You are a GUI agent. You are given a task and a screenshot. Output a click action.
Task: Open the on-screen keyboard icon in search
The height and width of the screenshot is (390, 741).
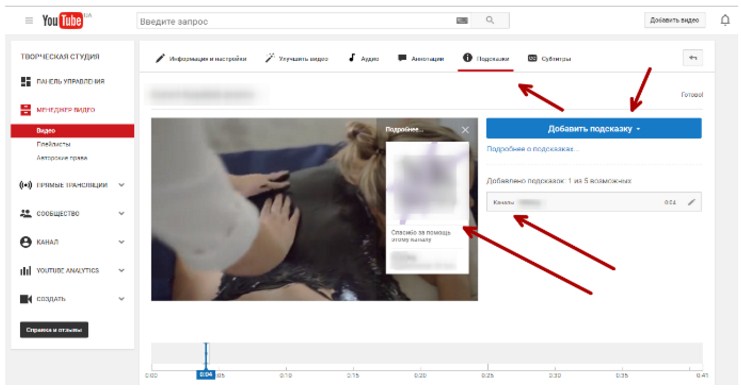pyautogui.click(x=462, y=20)
